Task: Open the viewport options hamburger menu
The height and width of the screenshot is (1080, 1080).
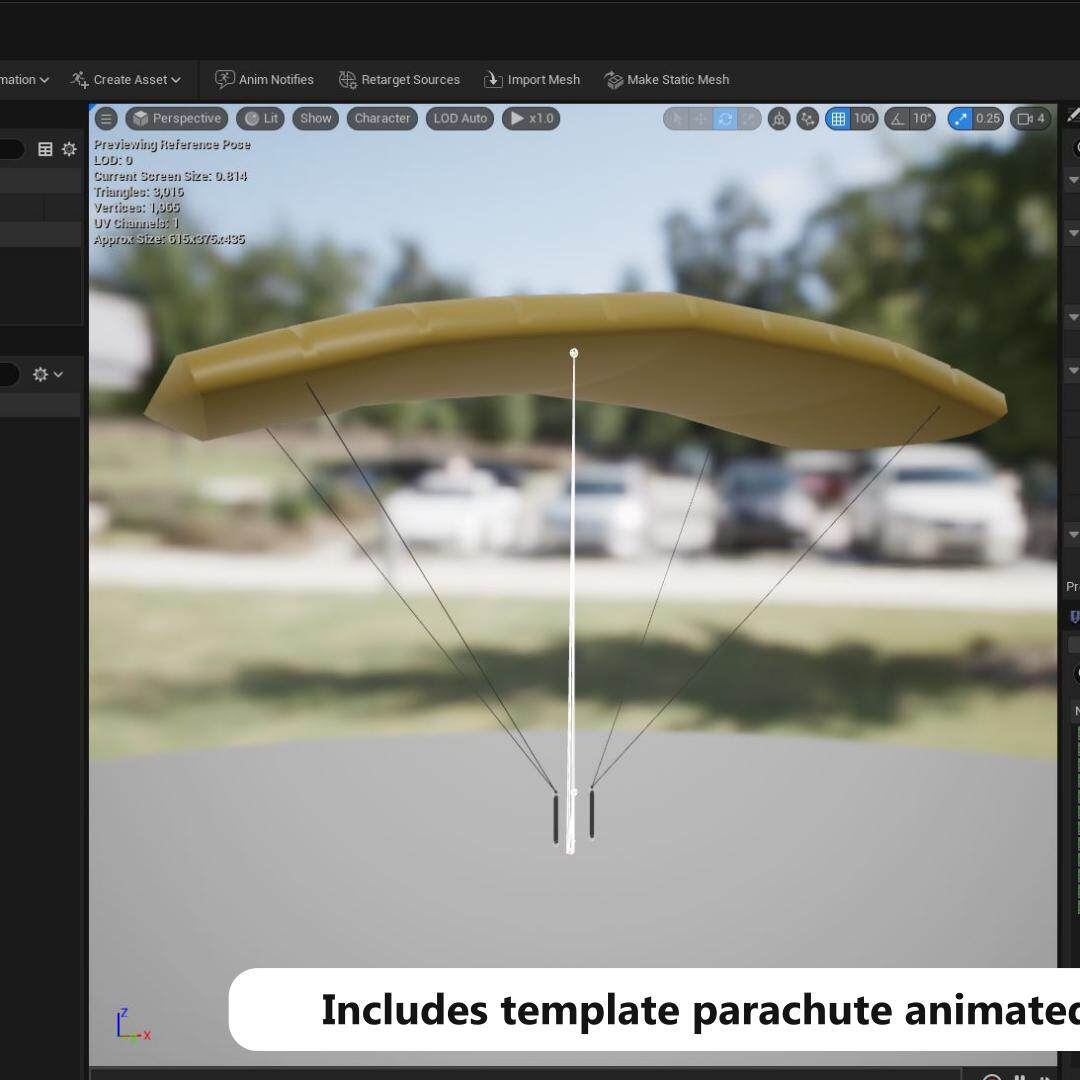Action: pos(105,118)
